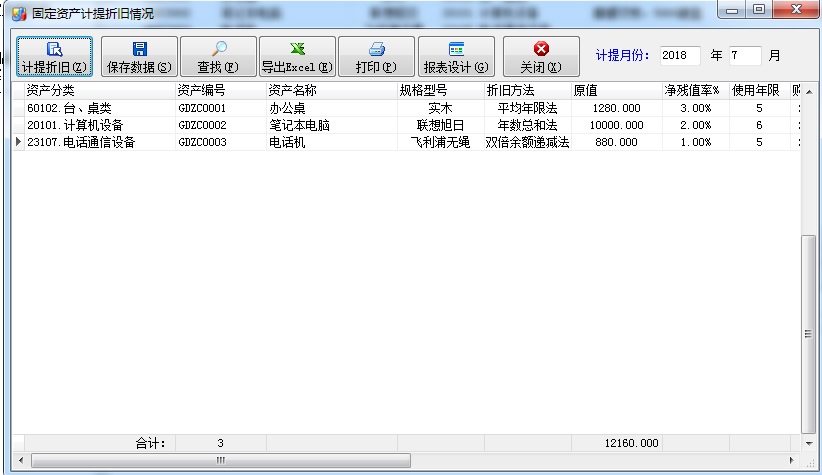Click residual rate 1.00%
Viewport: 822px width, 475px height.
click(x=696, y=142)
